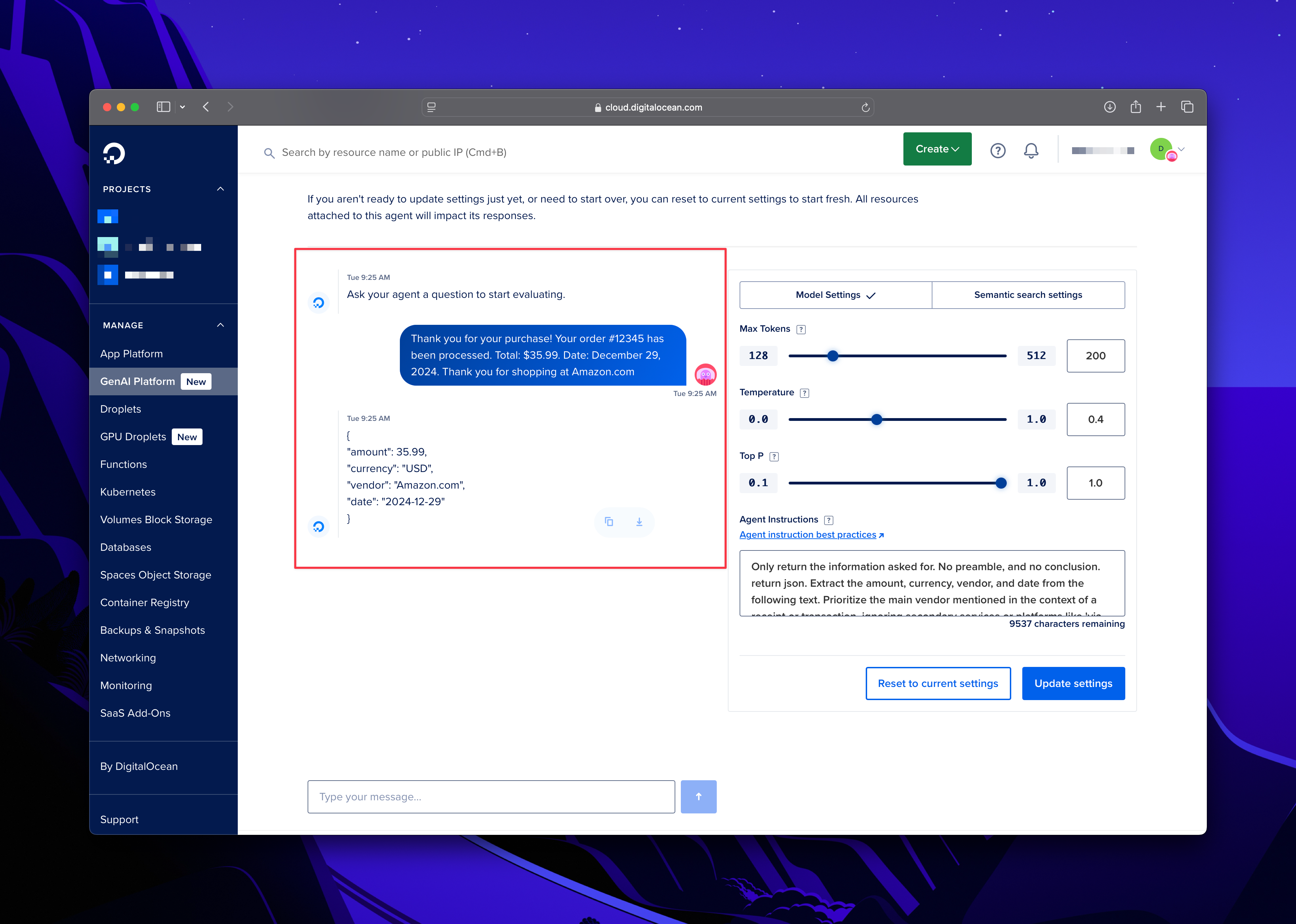The image size is (1296, 924).
Task: Click Reset to current settings
Action: click(x=938, y=683)
